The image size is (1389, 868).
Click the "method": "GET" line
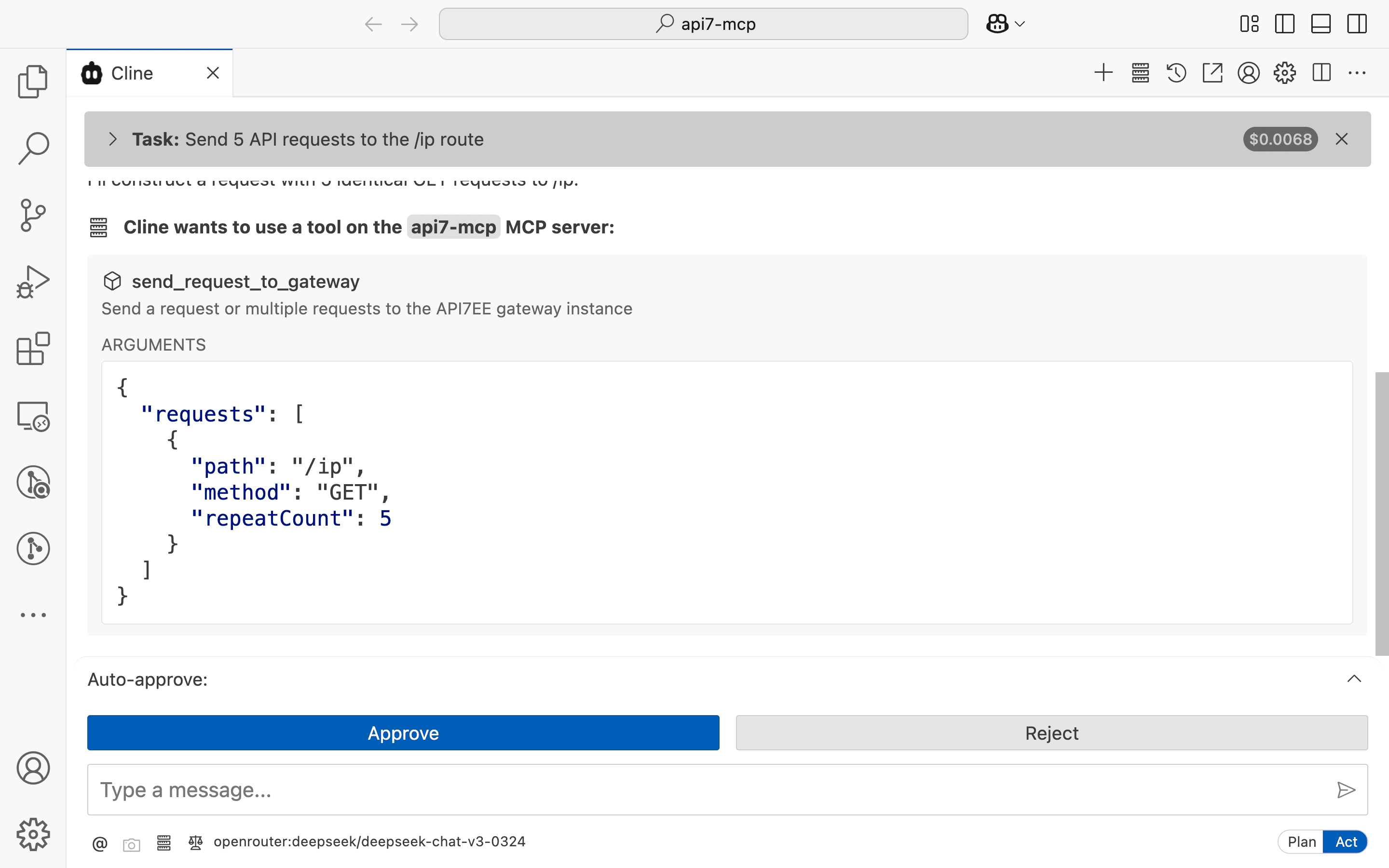tap(290, 492)
